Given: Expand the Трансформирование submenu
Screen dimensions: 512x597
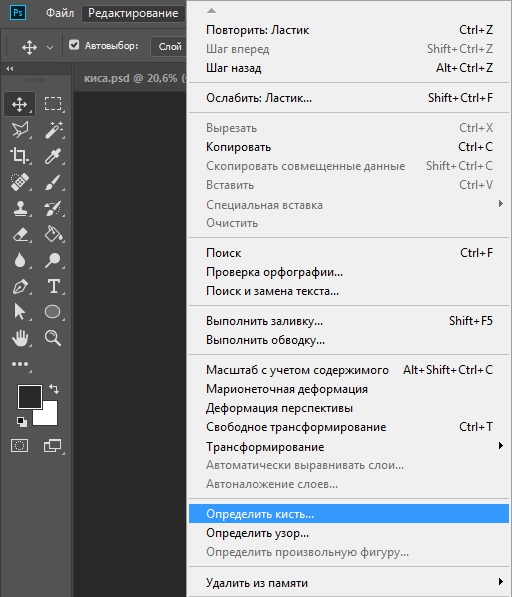Looking at the screenshot, I should 349,446.
